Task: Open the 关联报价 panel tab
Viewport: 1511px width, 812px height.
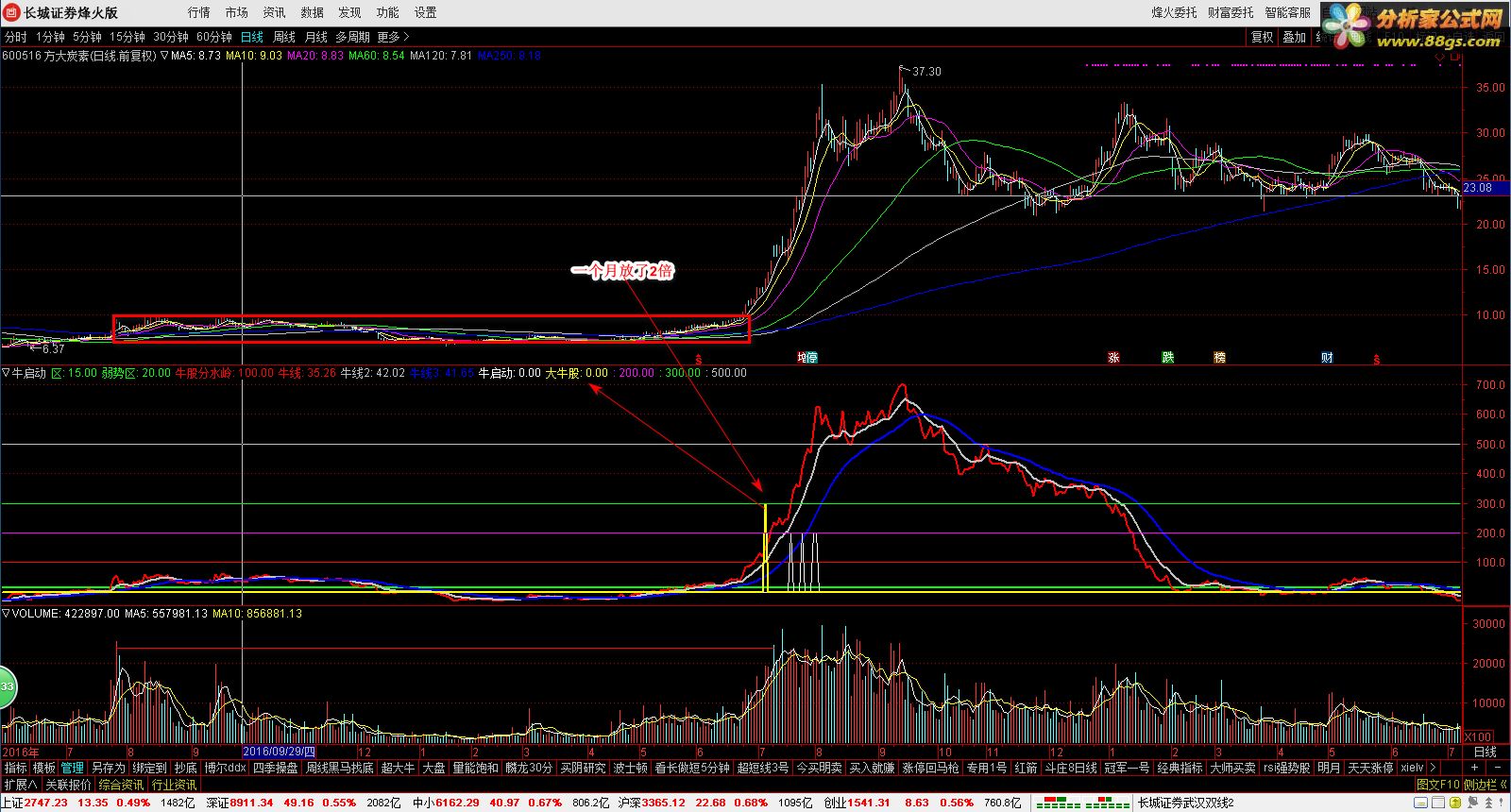Action: (x=69, y=785)
